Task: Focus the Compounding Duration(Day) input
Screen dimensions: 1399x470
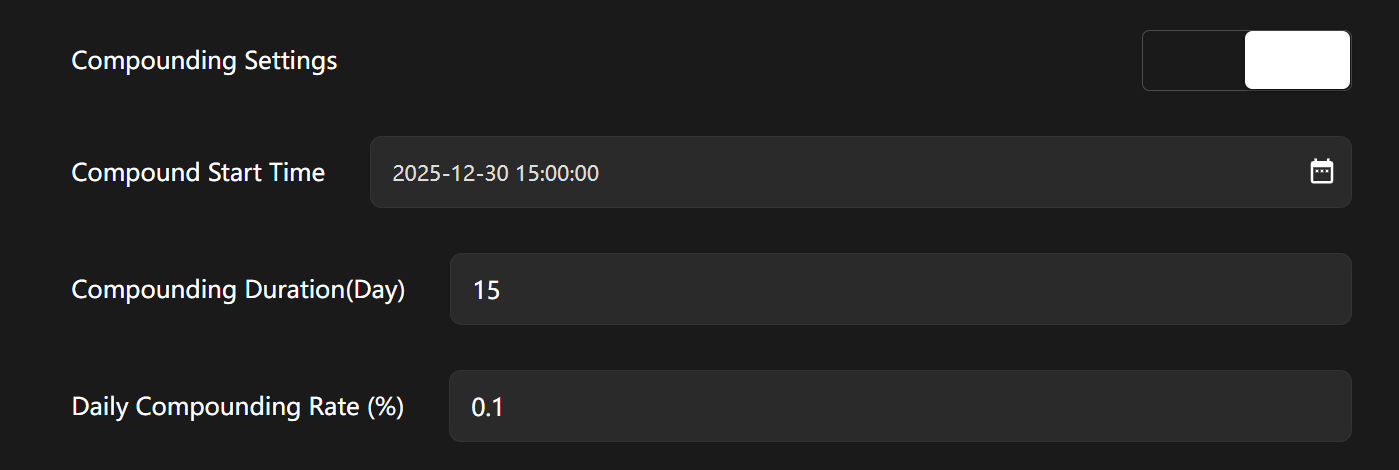Action: tap(900, 289)
